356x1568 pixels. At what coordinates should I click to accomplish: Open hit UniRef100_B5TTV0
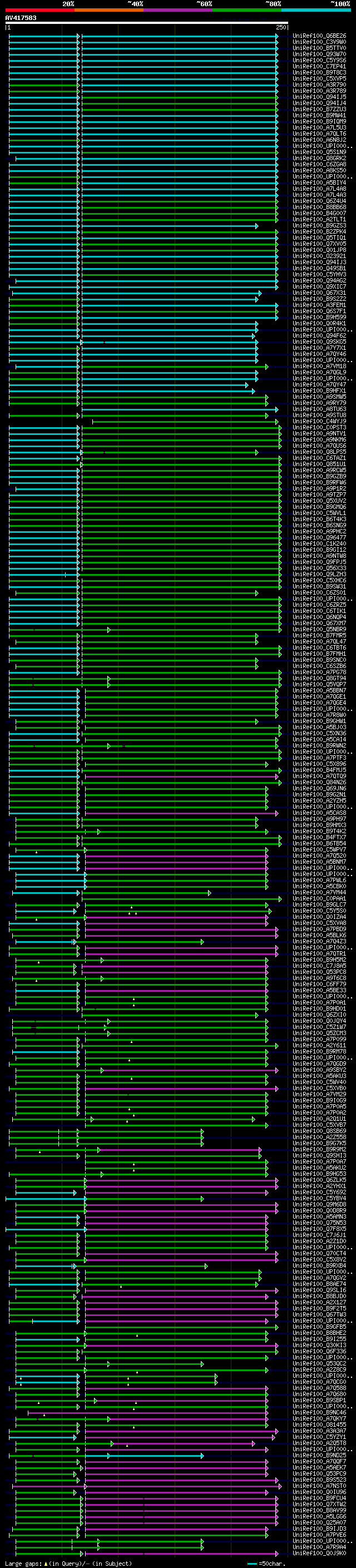[319, 48]
